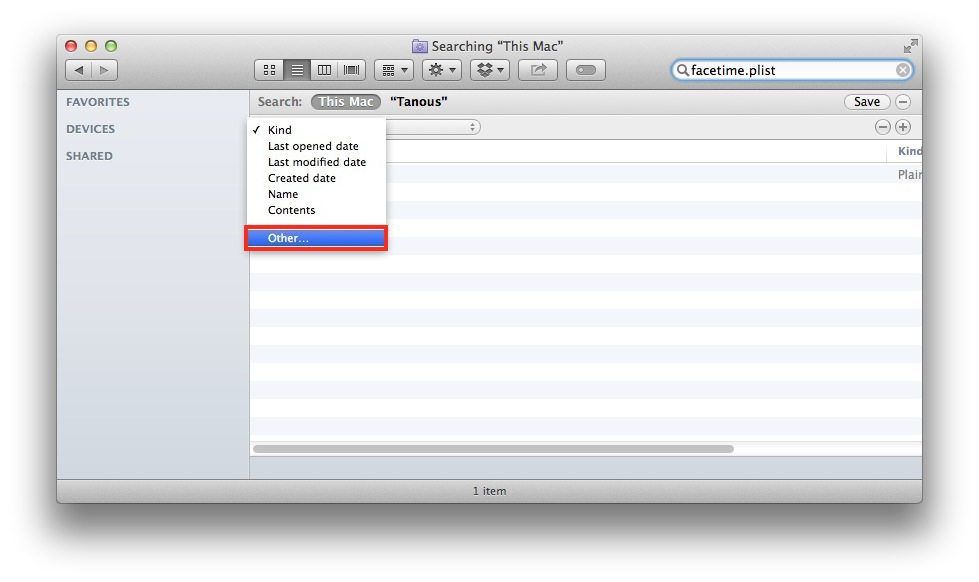Screen dimensions: 979x582
Task: Click the Edit Tags toolbar button
Action: coord(586,70)
